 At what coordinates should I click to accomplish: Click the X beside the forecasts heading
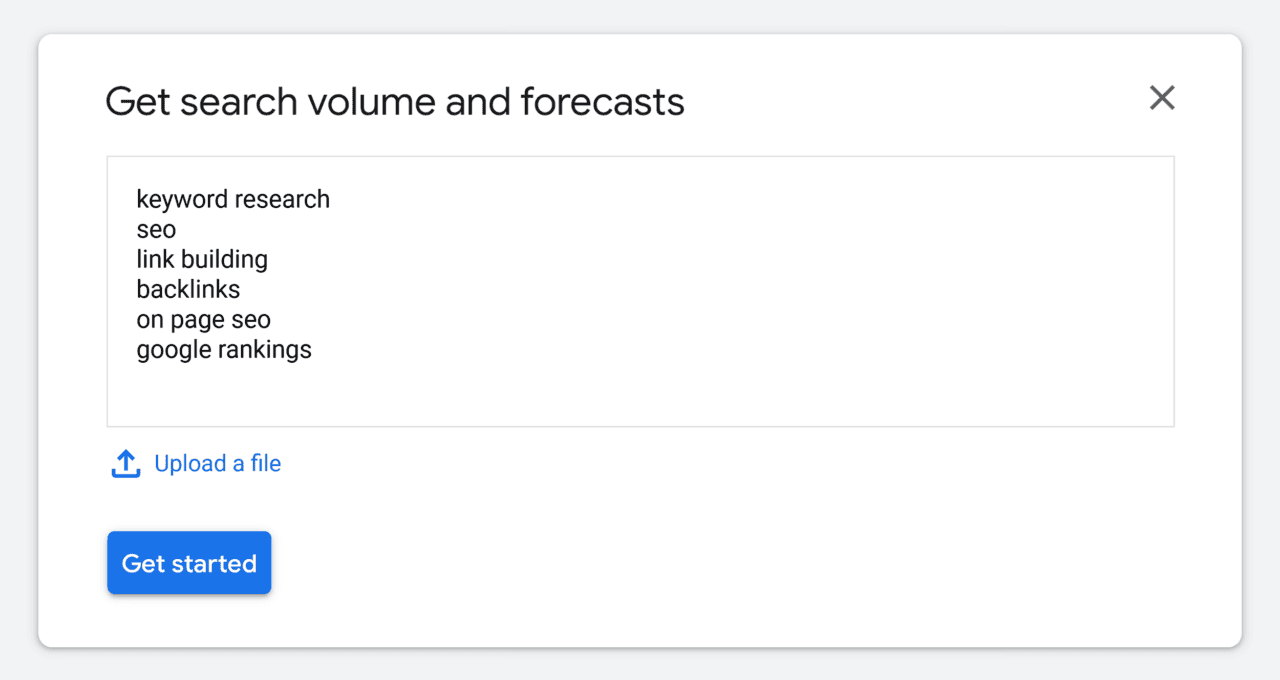point(1161,98)
